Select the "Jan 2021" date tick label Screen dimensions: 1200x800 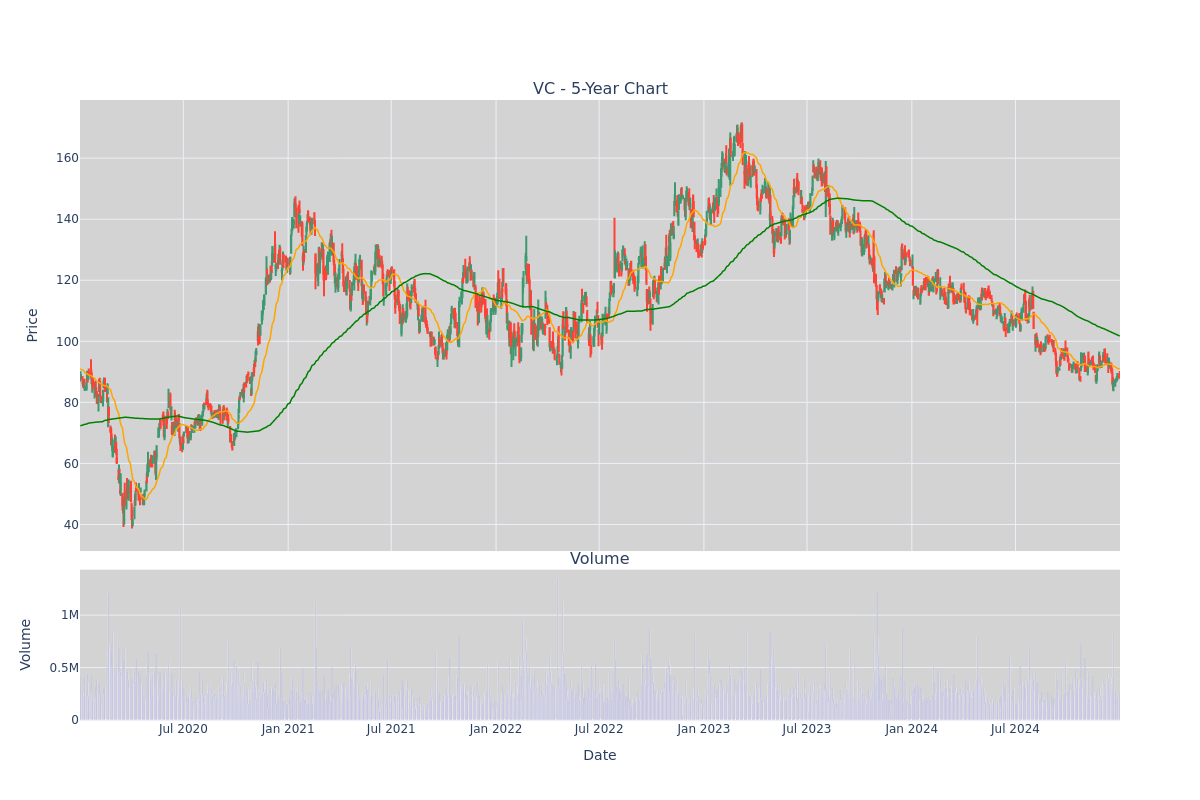[288, 729]
